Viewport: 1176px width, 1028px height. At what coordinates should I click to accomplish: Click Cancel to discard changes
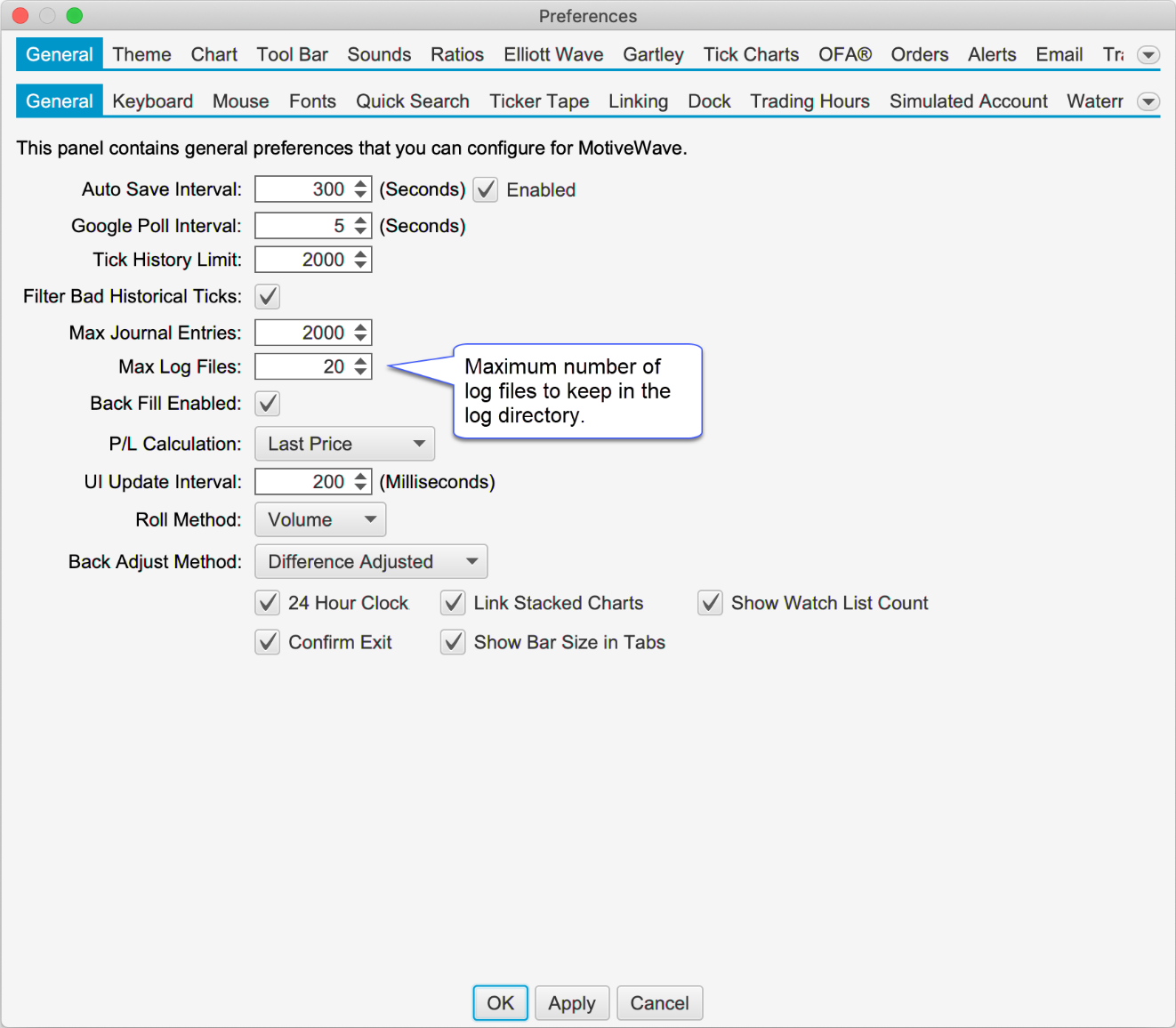click(x=659, y=1003)
